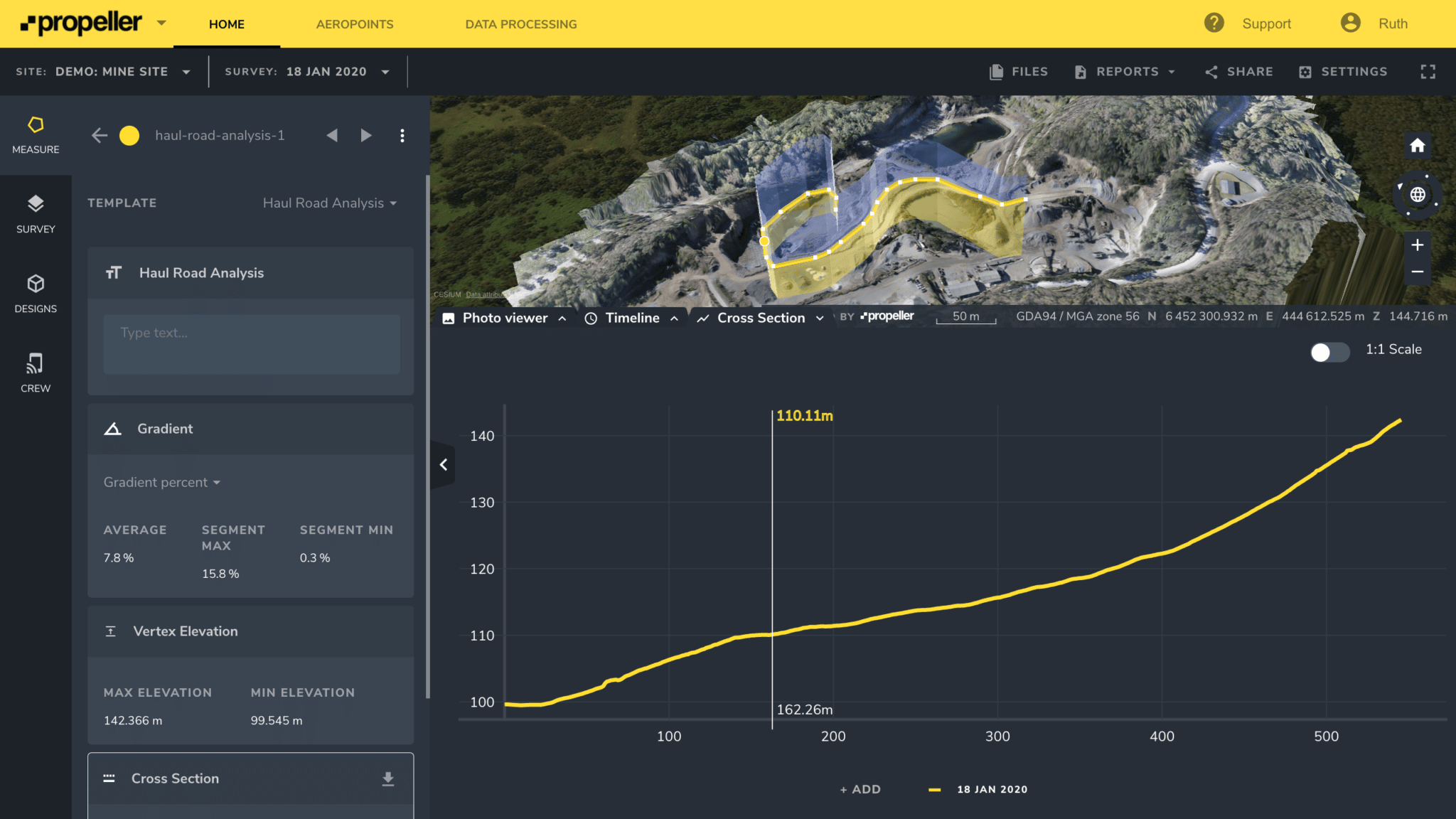Download the Cross Section data
The image size is (1456, 819).
(388, 778)
